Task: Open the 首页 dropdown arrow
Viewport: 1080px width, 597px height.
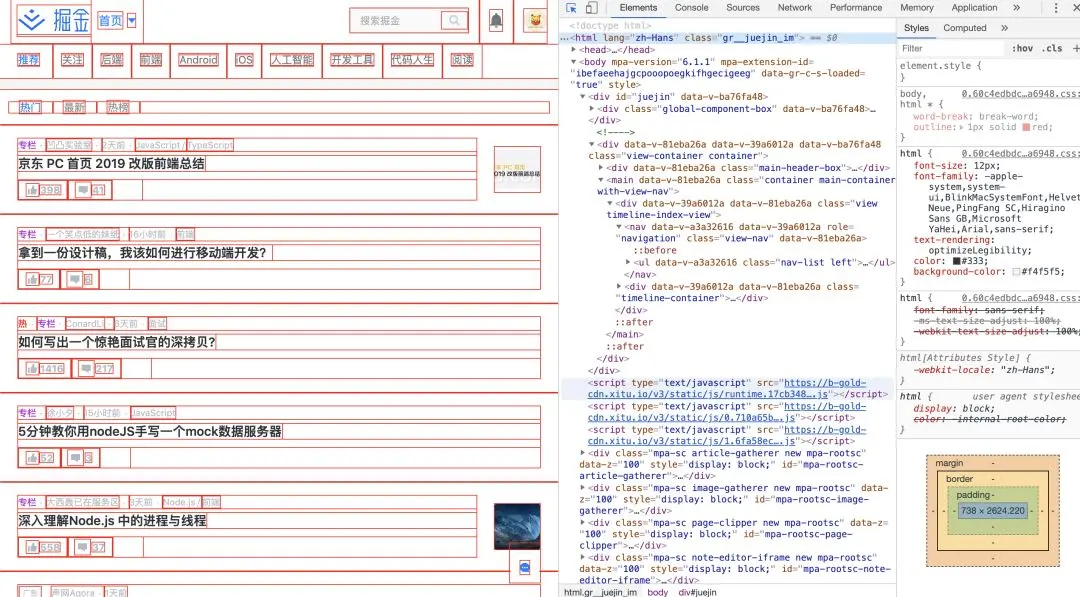Action: tap(132, 21)
